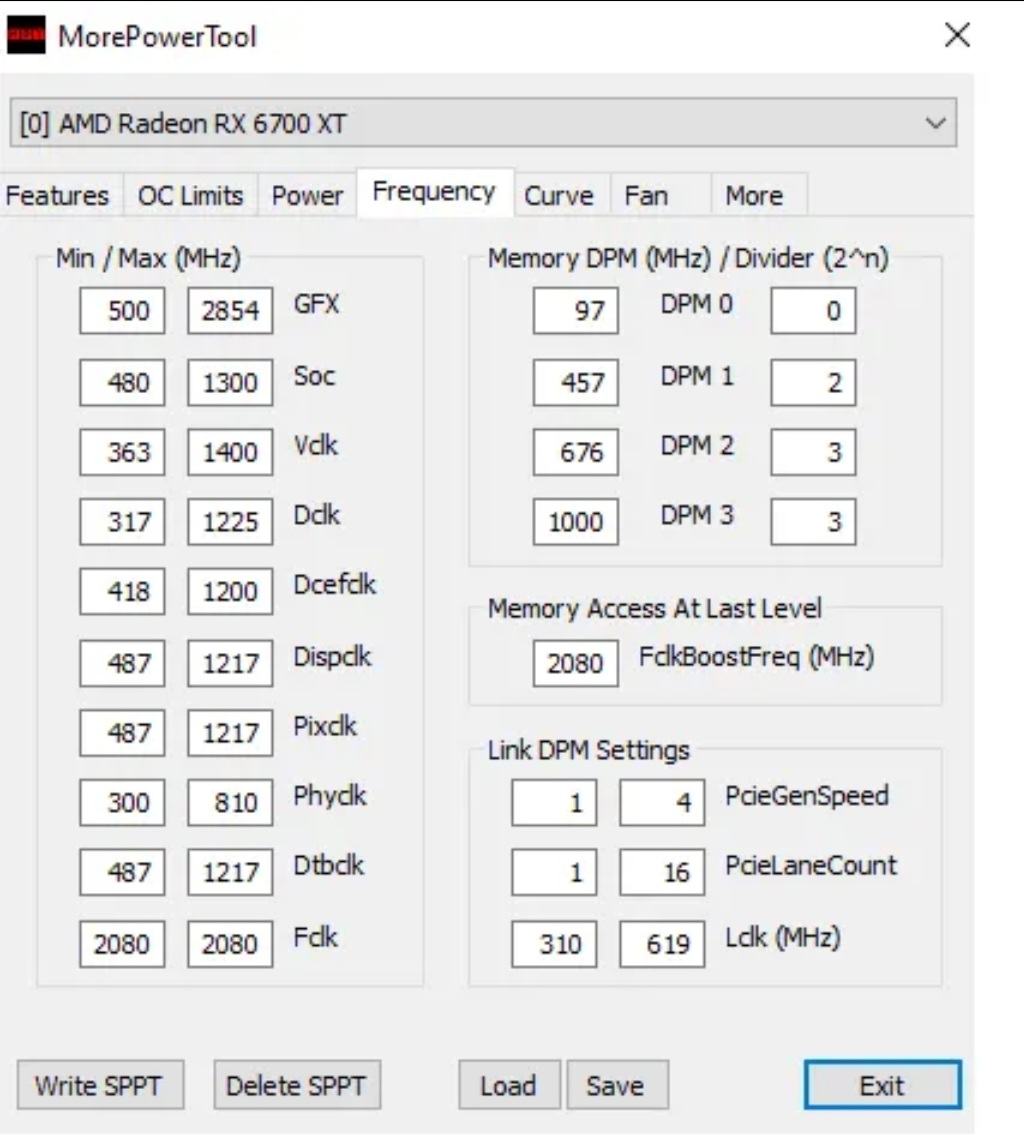Edit the DPM 0 divider field
Screen dimensions: 1024x1143
pos(813,311)
